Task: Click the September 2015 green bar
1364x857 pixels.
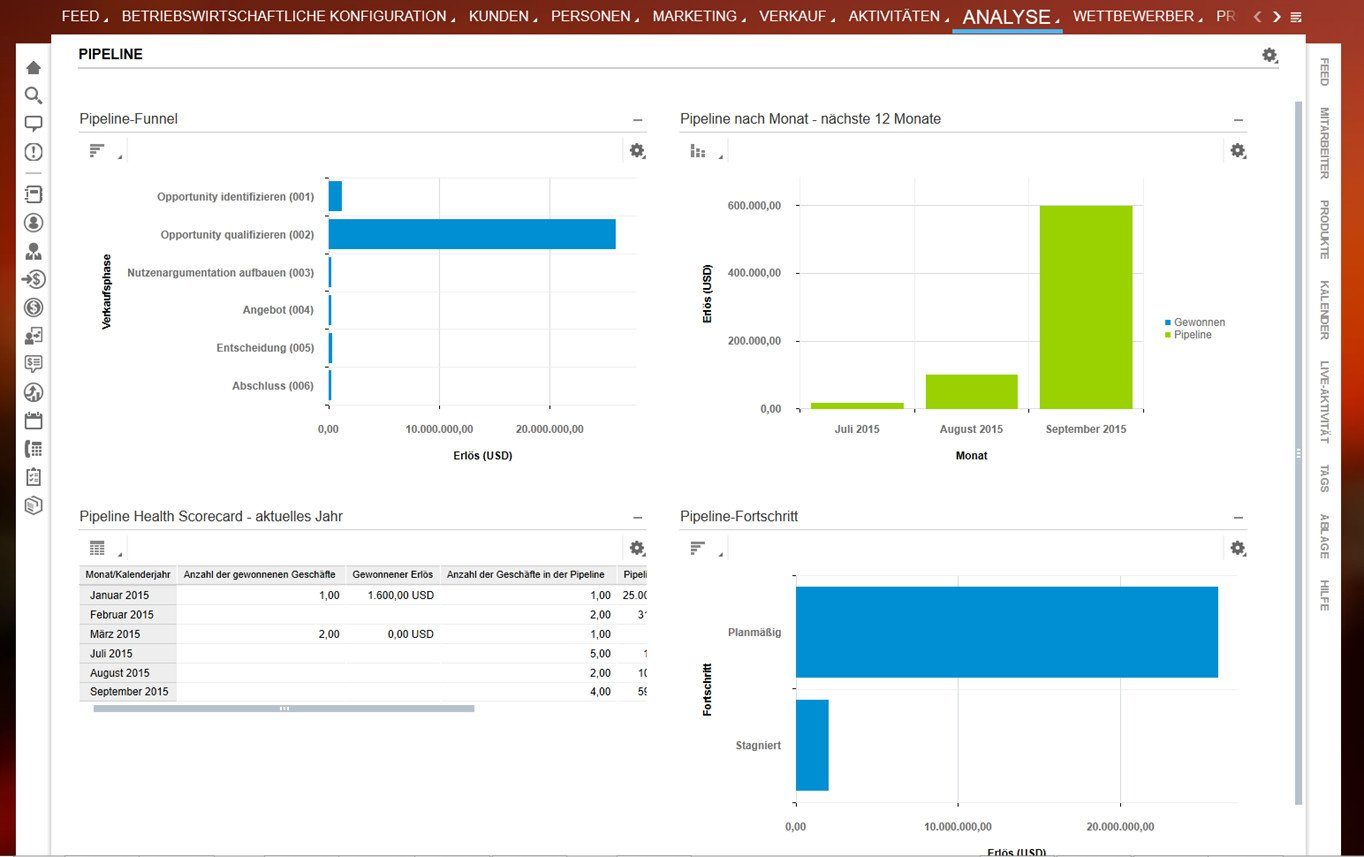Action: [x=1086, y=307]
